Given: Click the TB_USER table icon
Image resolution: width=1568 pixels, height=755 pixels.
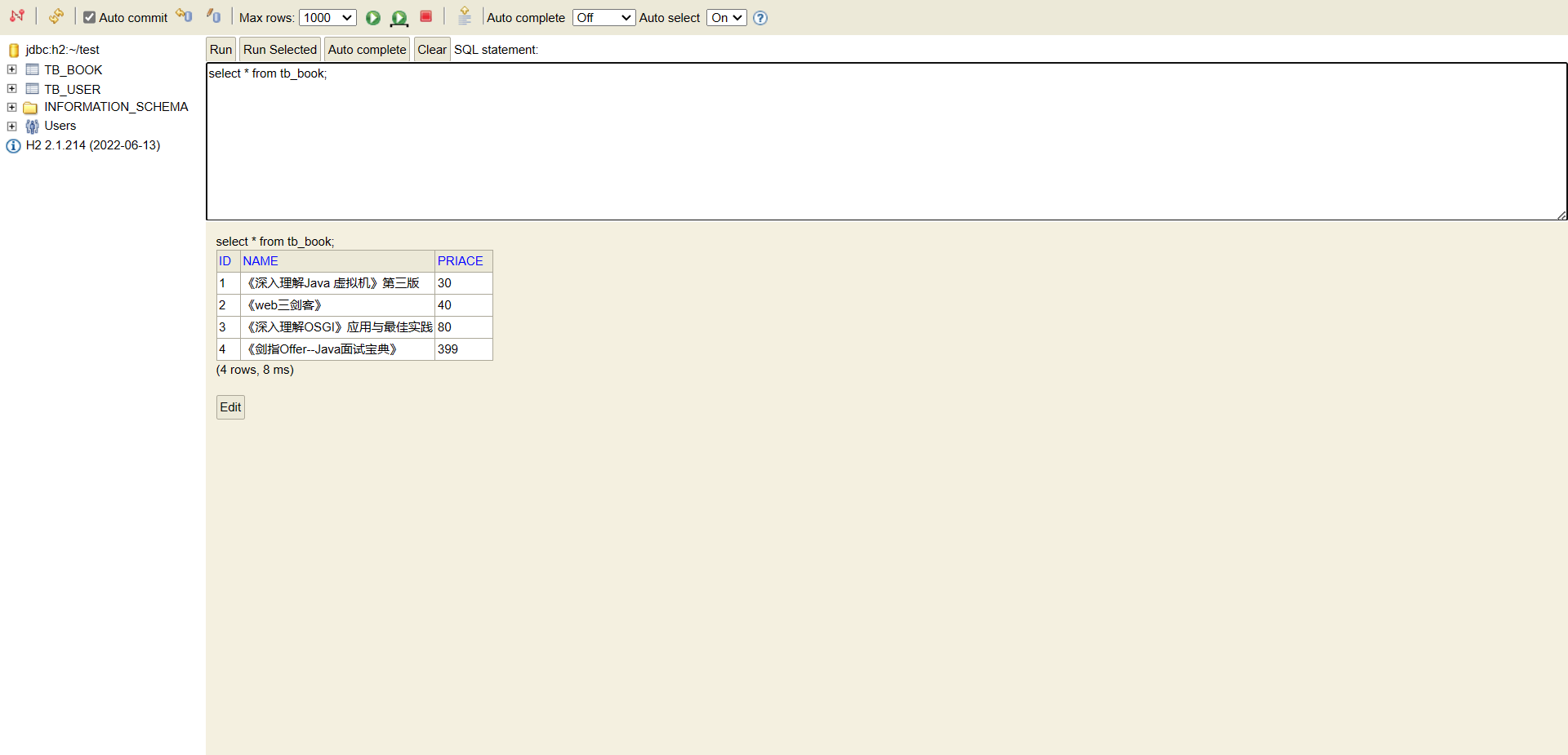Looking at the screenshot, I should click(33, 88).
